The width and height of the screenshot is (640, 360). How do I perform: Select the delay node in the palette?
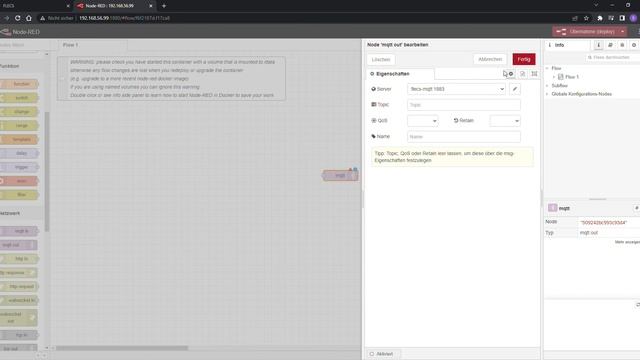coord(19,153)
